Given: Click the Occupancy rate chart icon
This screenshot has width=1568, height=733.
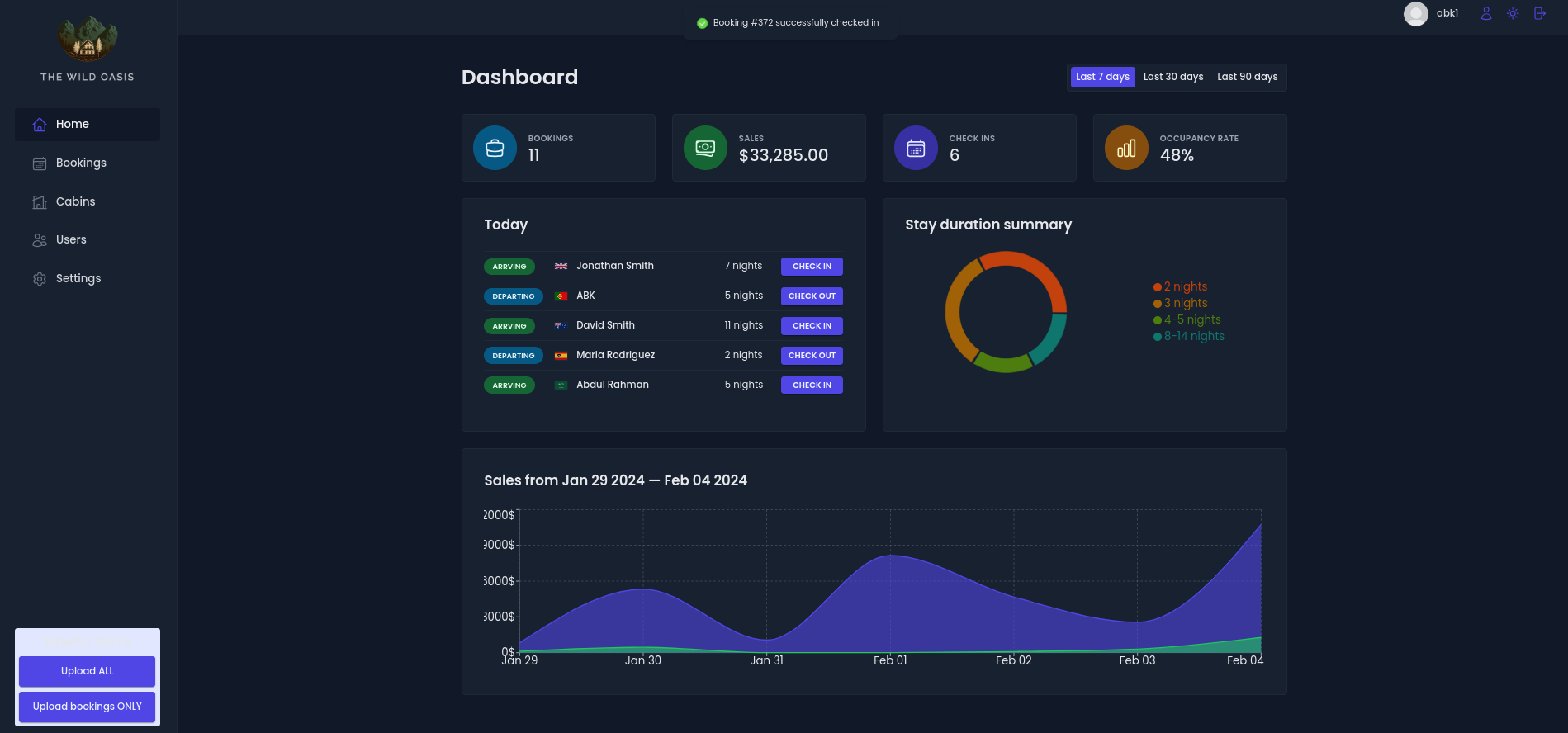Looking at the screenshot, I should (1126, 148).
